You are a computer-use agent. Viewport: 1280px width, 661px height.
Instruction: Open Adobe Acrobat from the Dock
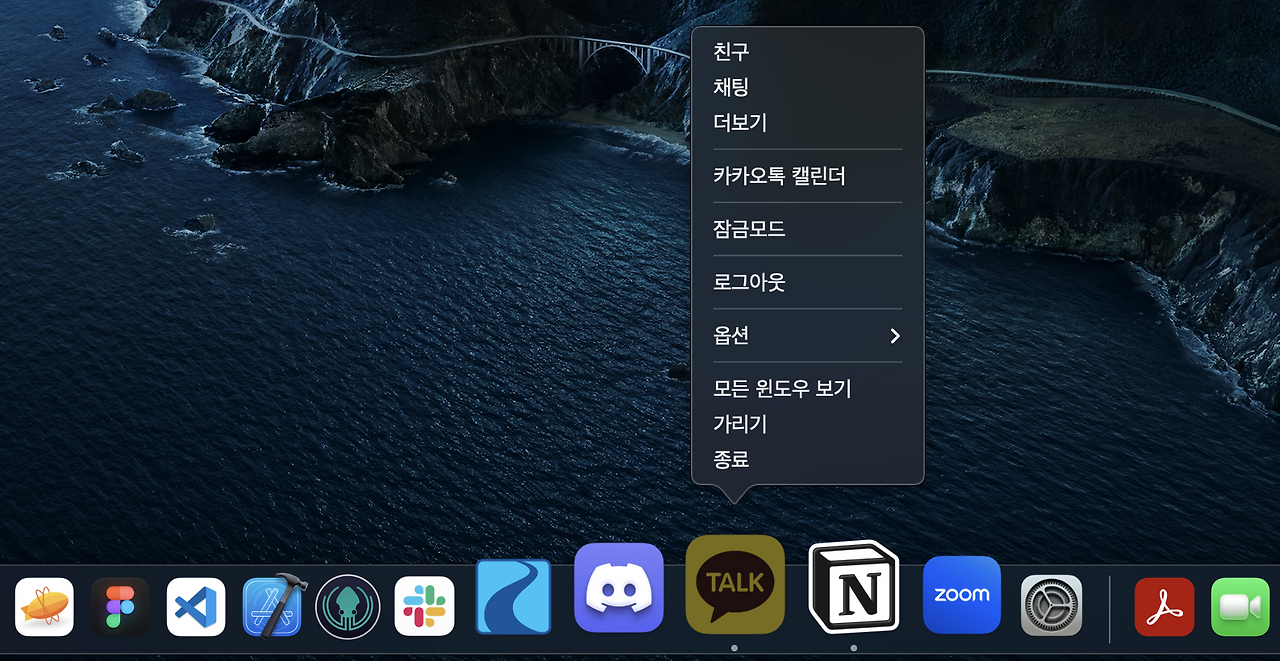coord(1163,605)
